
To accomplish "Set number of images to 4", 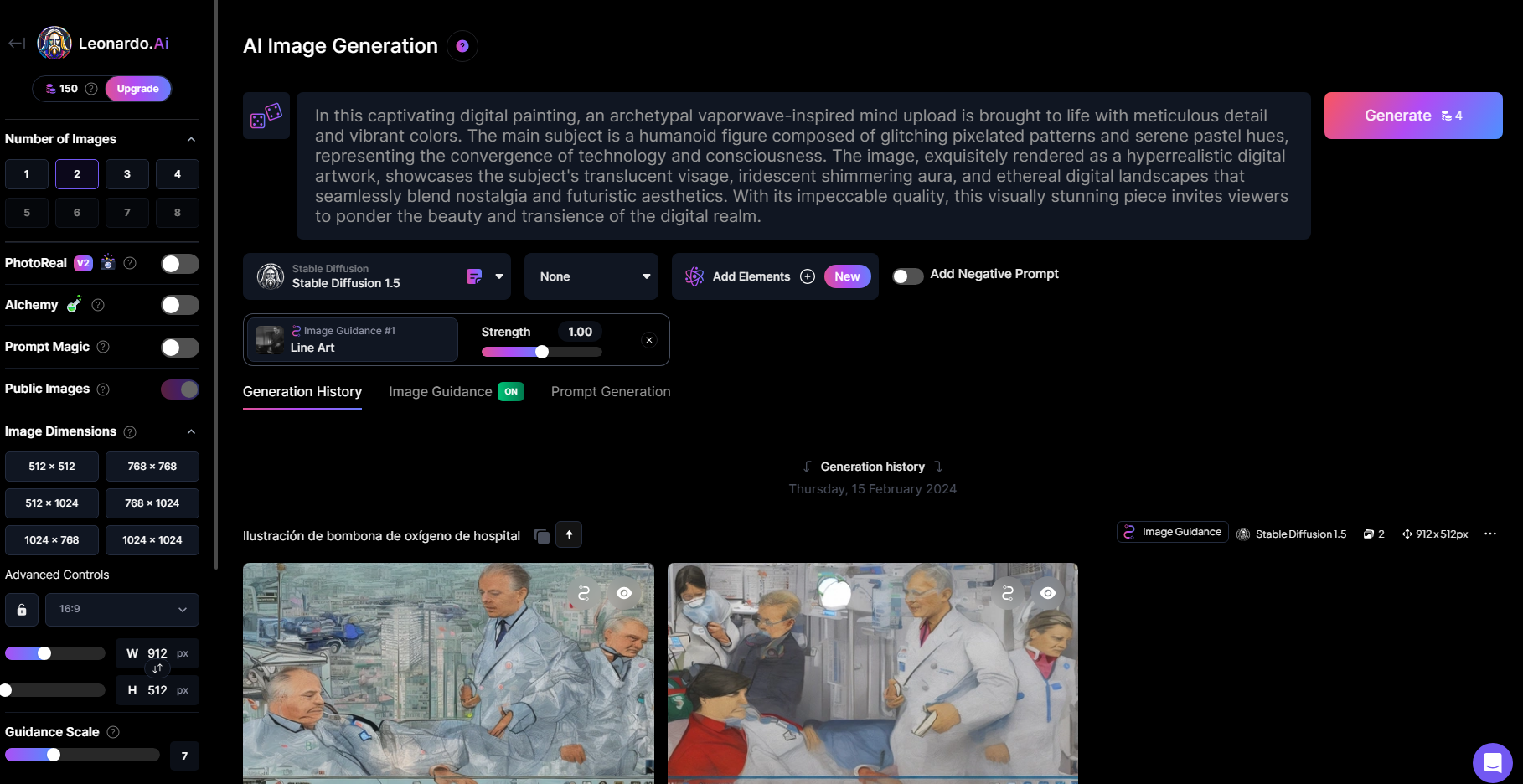I will click(178, 174).
